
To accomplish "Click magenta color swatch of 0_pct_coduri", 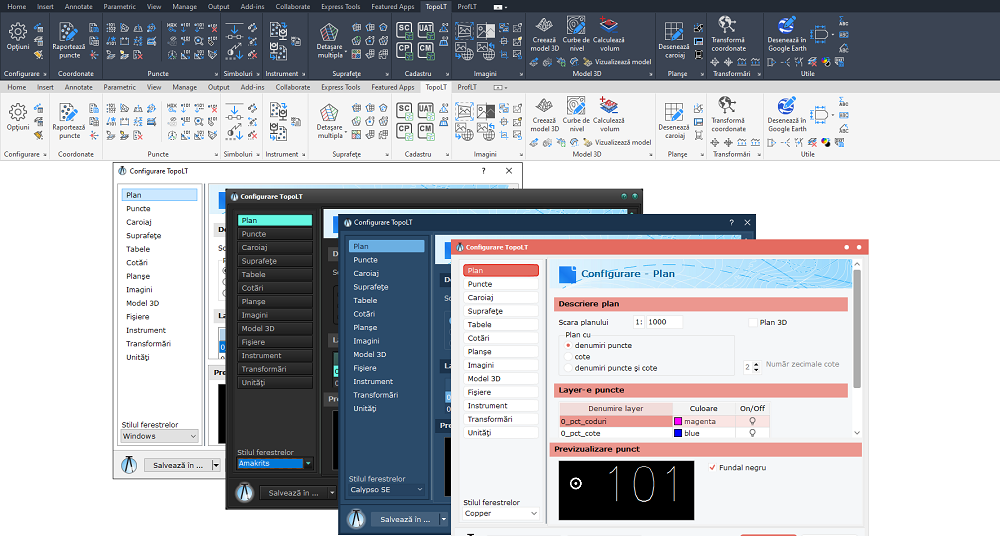I will [x=679, y=421].
